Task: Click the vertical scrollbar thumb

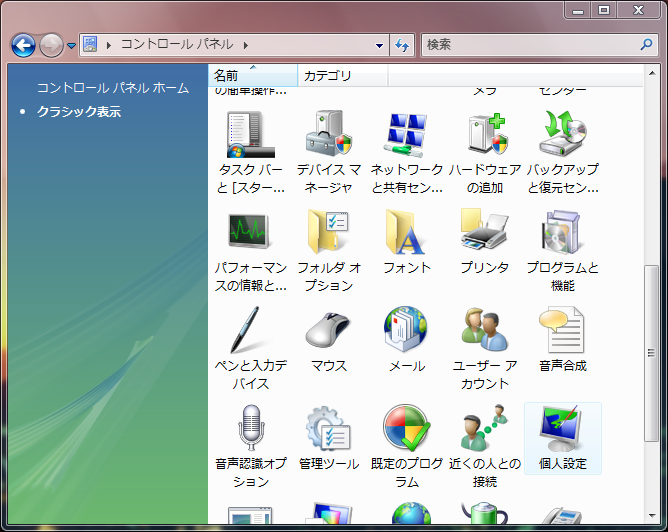Action: (651, 354)
